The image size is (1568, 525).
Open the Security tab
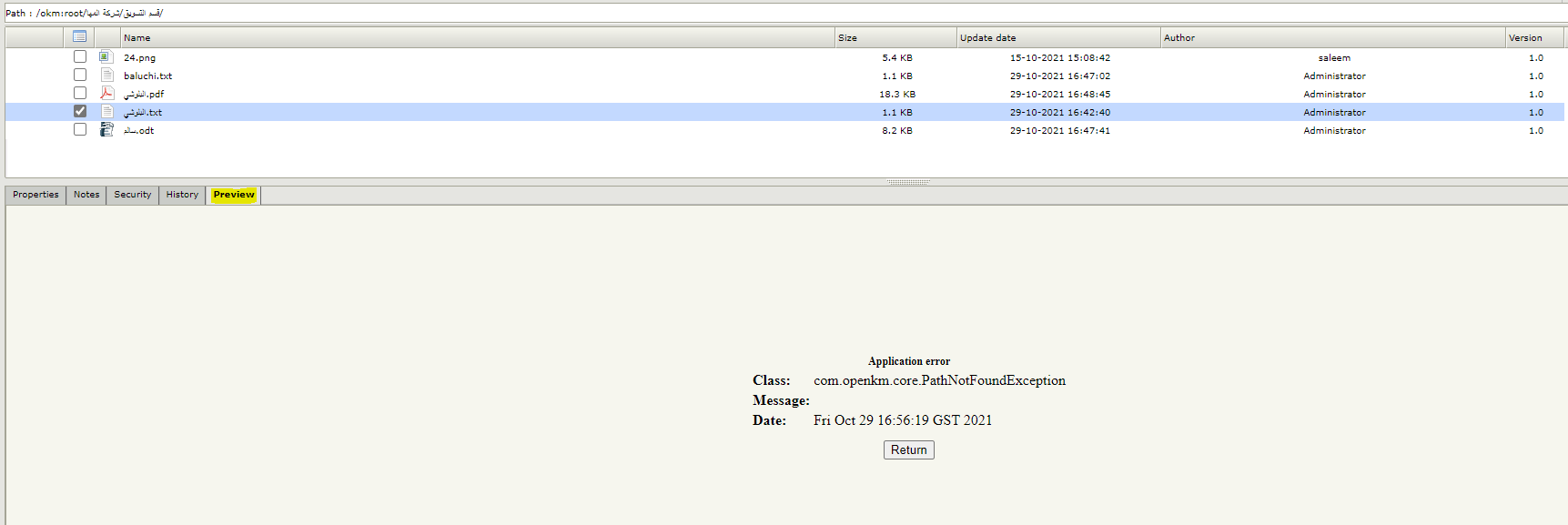133,195
